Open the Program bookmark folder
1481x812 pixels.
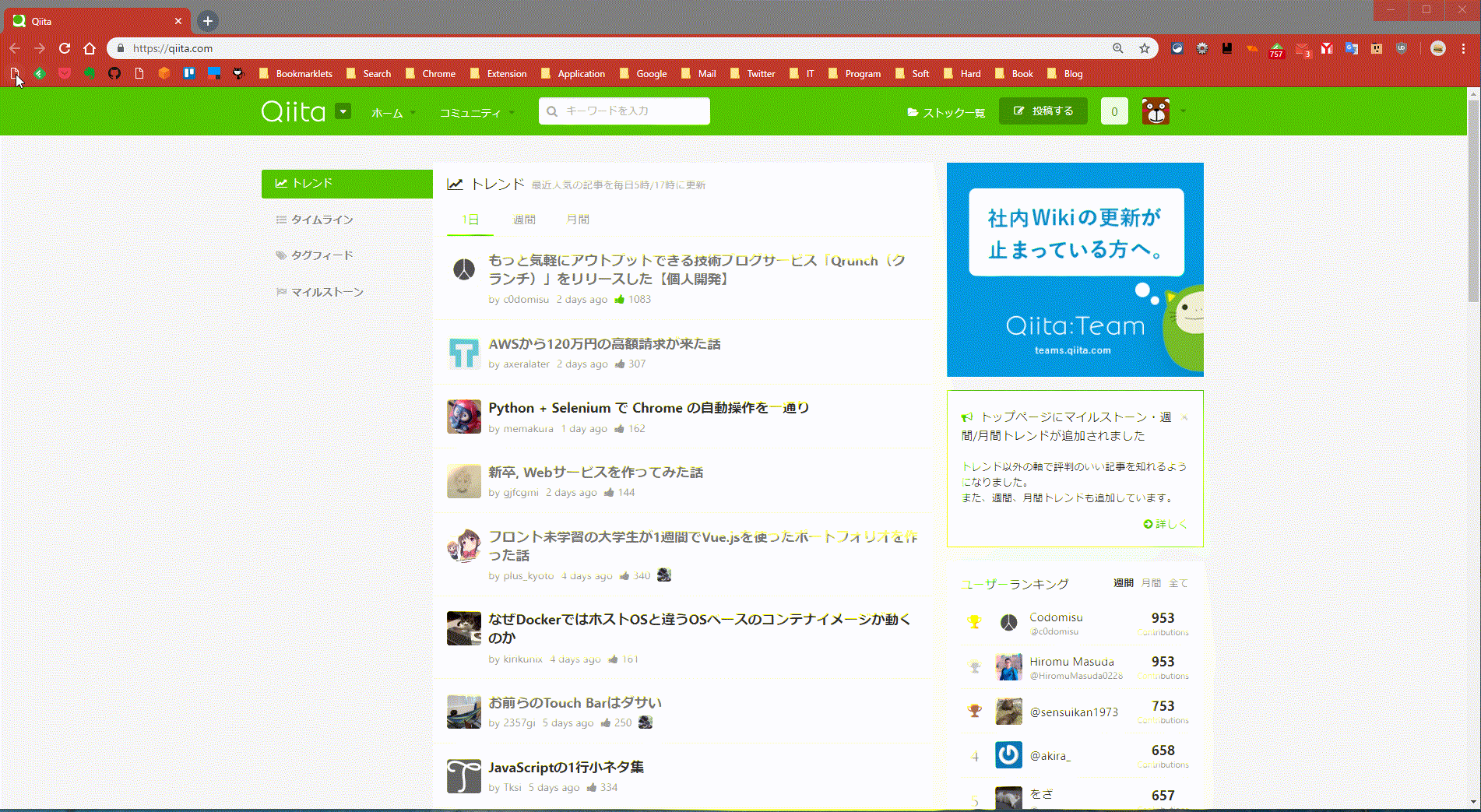pos(854,73)
